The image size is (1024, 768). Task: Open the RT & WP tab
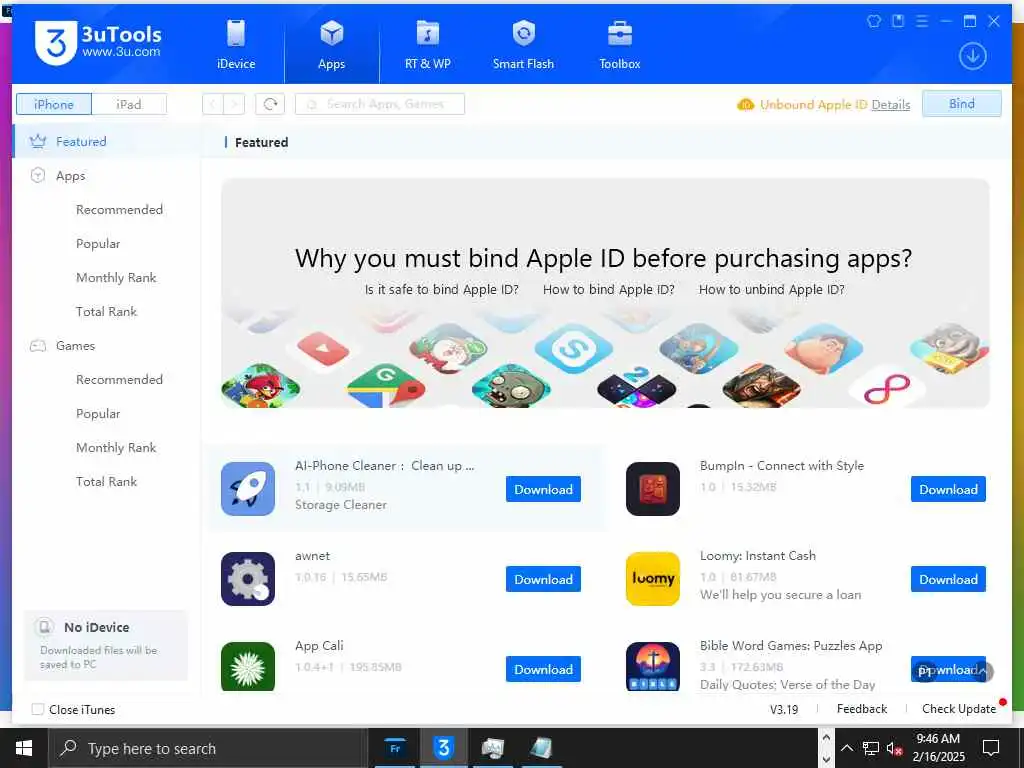click(428, 44)
